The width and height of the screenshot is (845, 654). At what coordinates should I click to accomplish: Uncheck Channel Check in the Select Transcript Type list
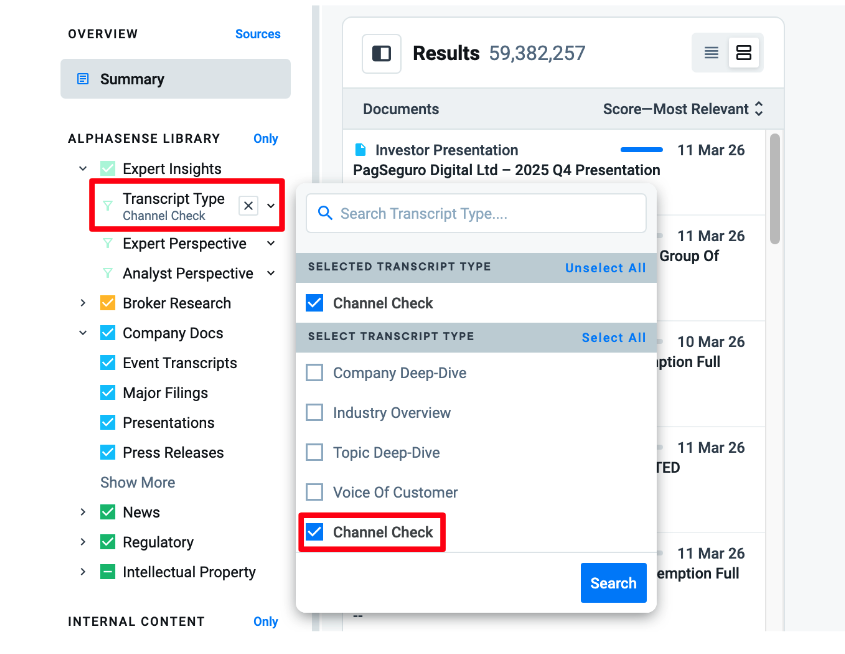tap(315, 532)
